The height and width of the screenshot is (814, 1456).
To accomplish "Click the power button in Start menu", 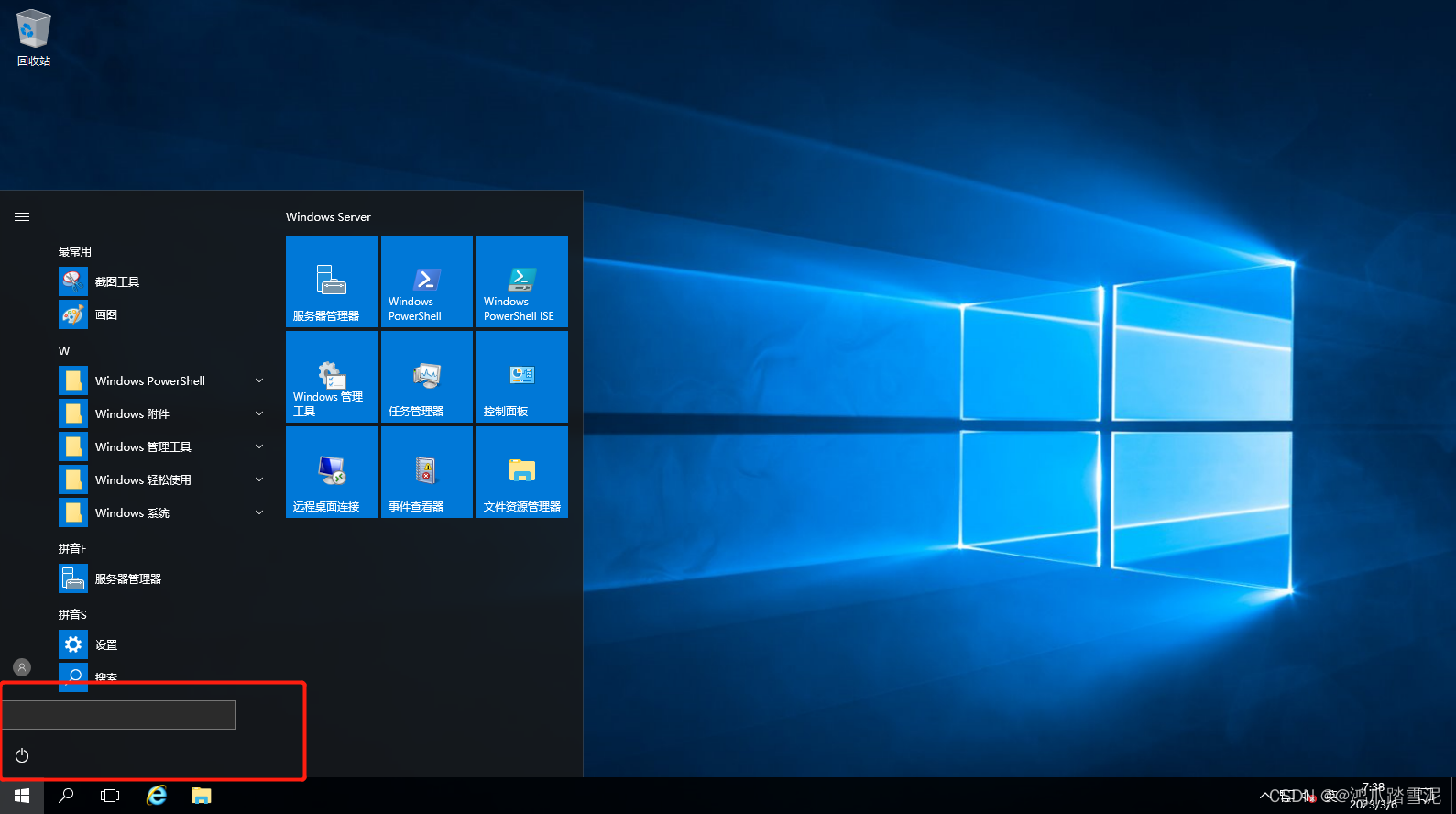I will tap(22, 755).
